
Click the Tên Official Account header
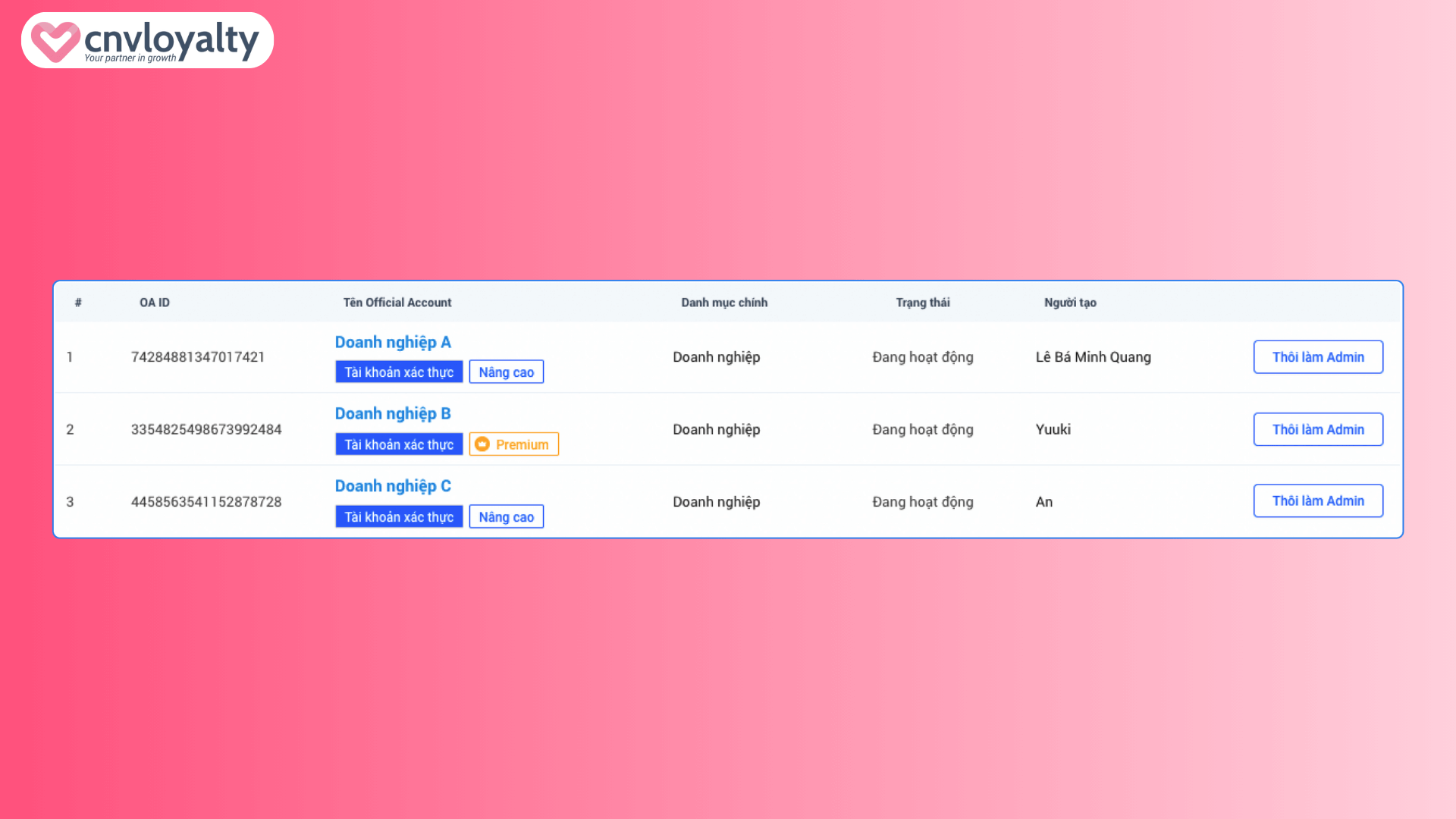coord(397,302)
